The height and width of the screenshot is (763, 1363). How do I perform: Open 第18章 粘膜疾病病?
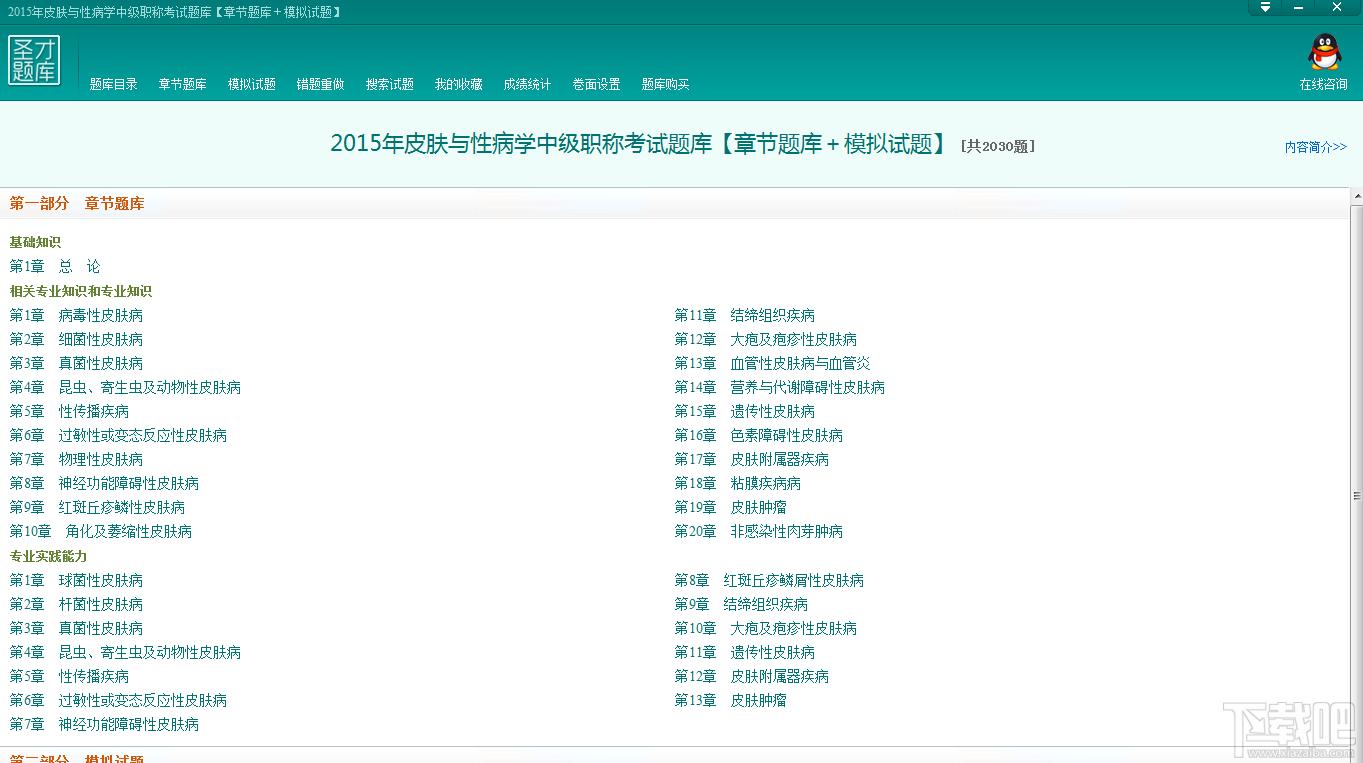(738, 484)
